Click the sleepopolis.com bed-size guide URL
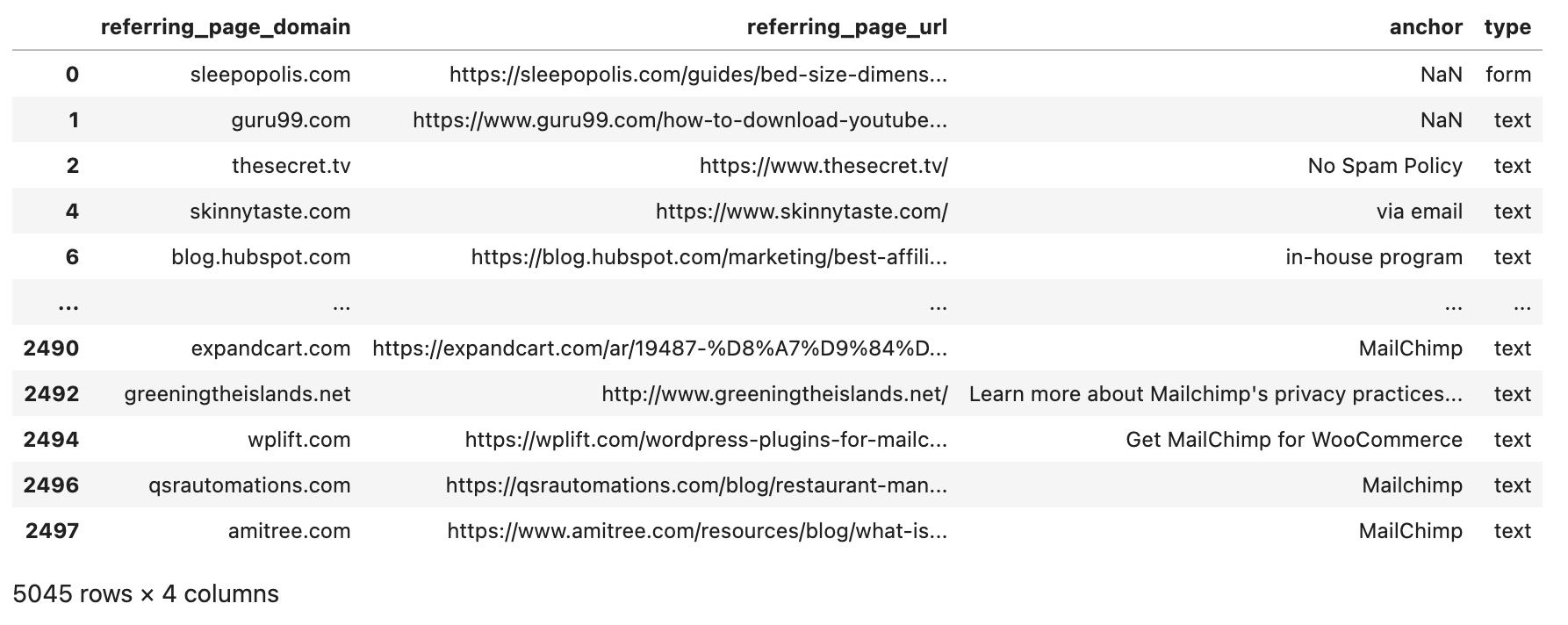 point(699,75)
